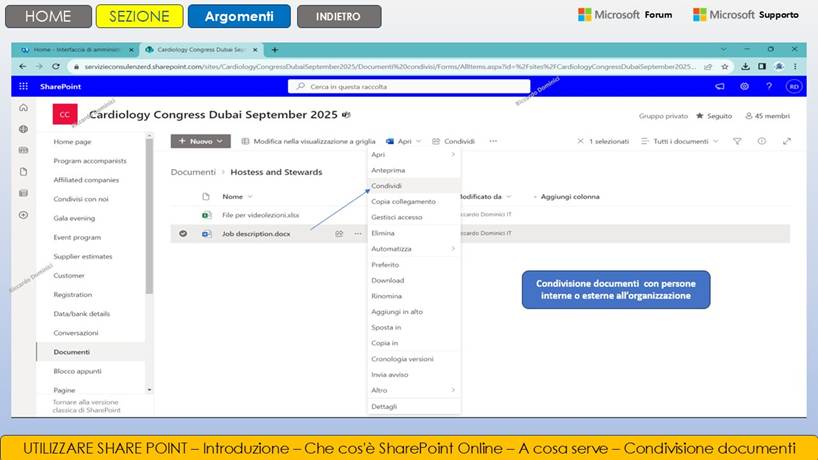Open SharePoint settings gear icon

pos(744,87)
